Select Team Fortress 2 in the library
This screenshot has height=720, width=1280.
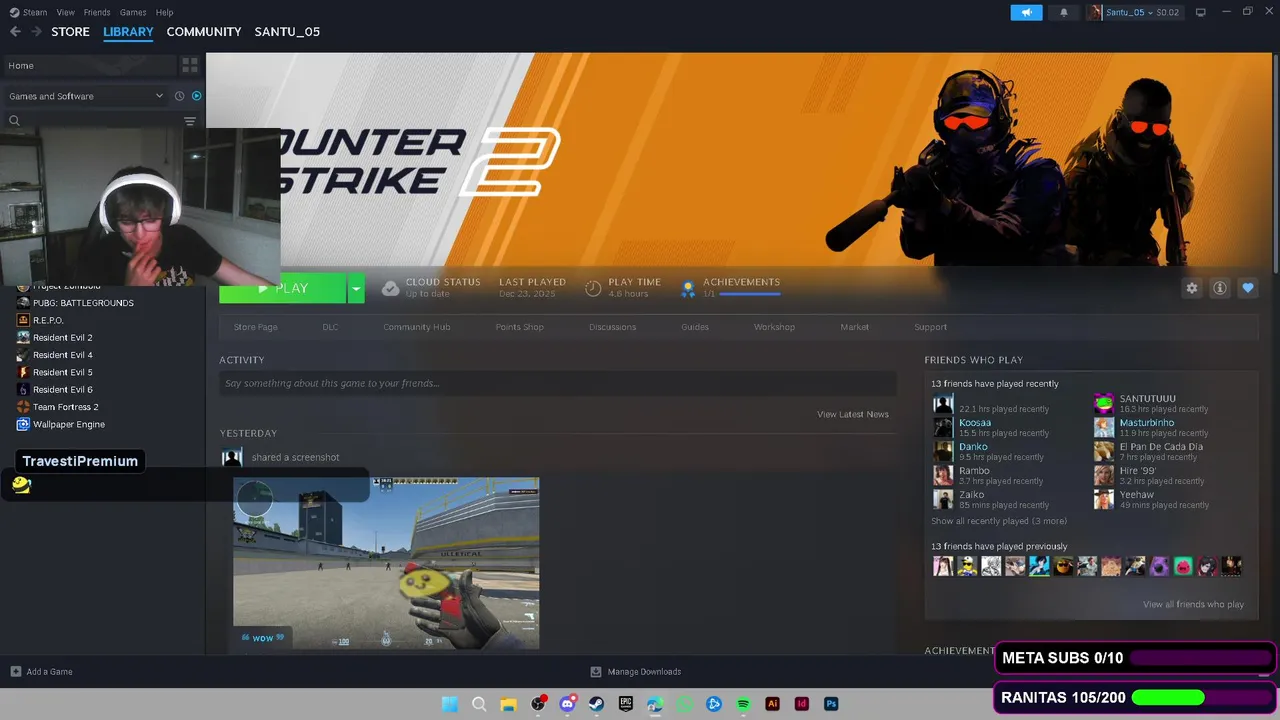pos(65,407)
